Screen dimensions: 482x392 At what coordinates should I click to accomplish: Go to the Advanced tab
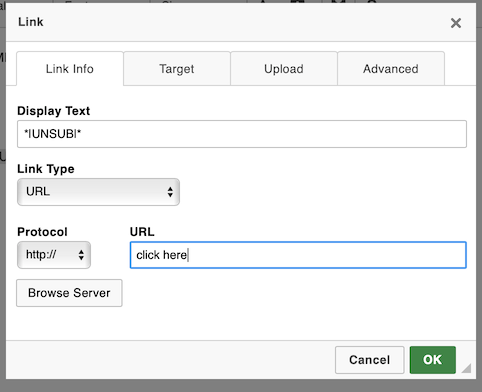click(391, 69)
